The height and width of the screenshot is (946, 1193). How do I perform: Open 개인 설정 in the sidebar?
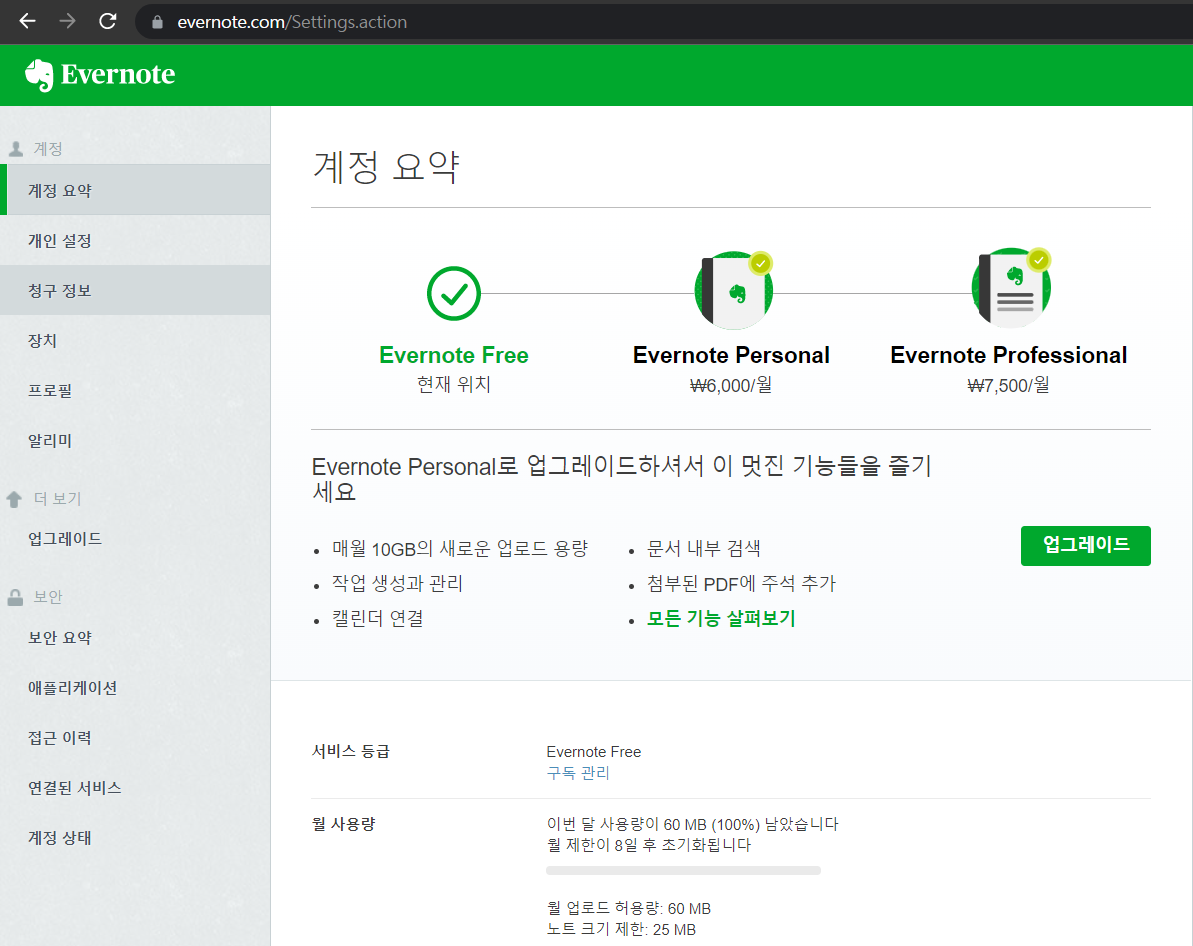coord(135,240)
